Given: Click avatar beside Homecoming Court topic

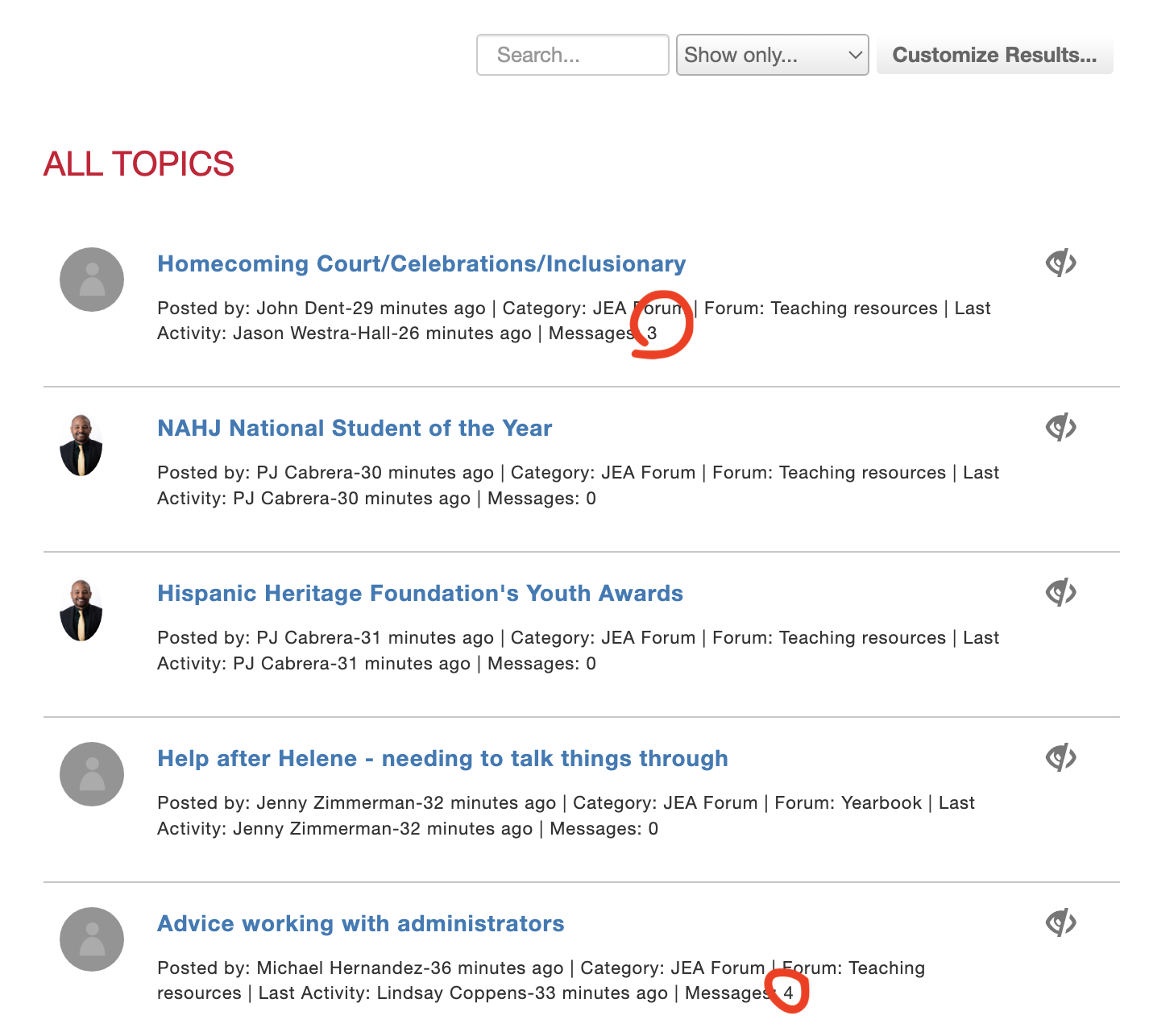Looking at the screenshot, I should [x=92, y=280].
